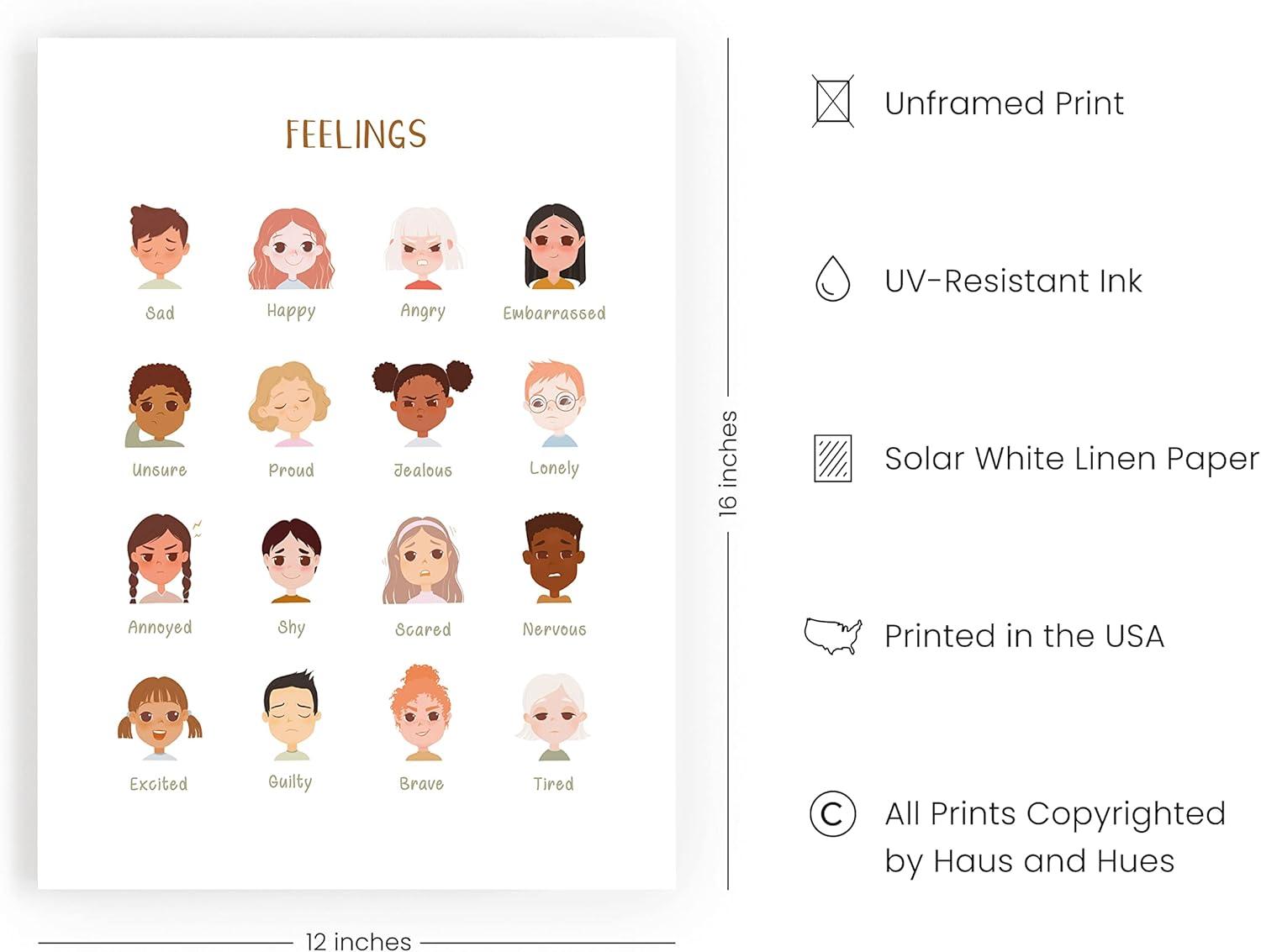Select the Happy girl with pink hair
Viewport: 1261px width, 952px height.
291,249
